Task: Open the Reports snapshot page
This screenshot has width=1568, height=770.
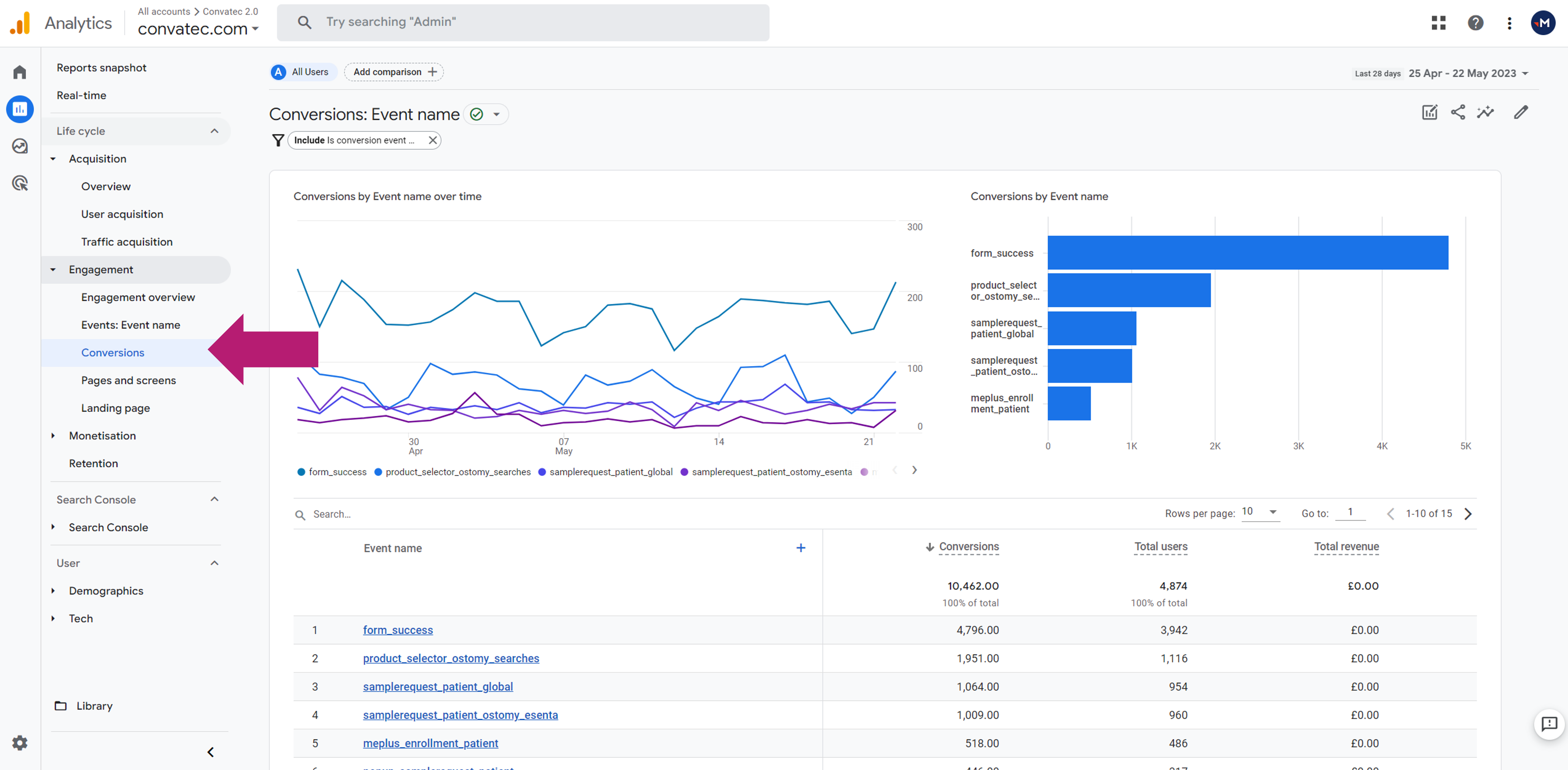Action: click(101, 67)
